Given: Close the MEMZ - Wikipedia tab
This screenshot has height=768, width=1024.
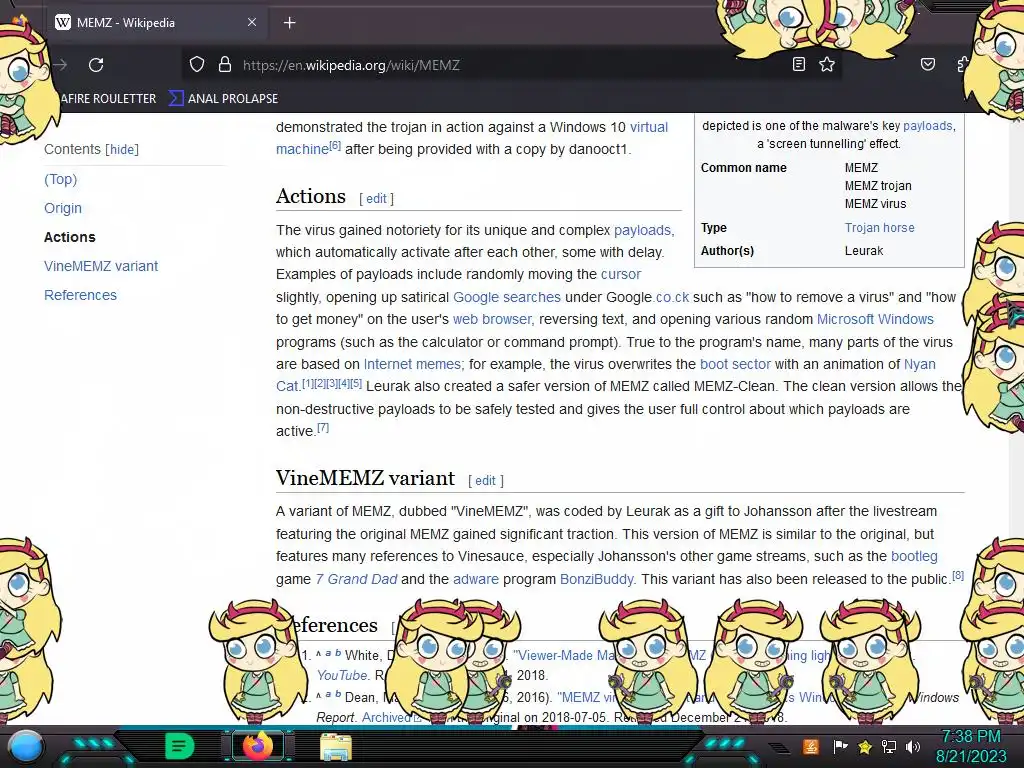Looking at the screenshot, I should point(251,22).
